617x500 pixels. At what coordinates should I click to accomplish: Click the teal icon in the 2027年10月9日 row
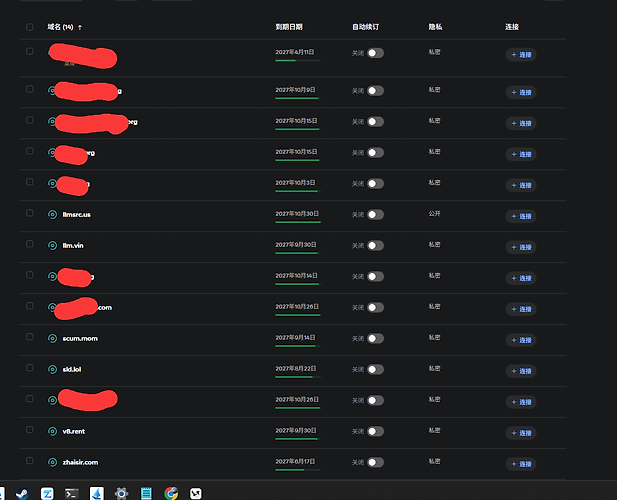52,90
